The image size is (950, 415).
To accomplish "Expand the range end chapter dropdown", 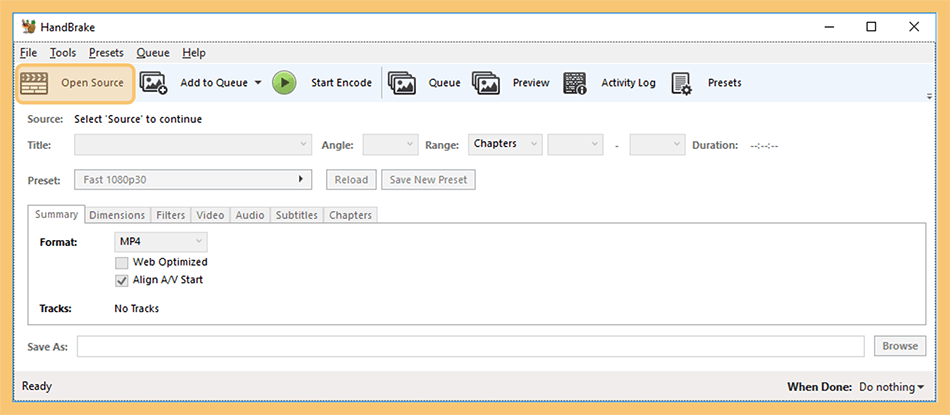I will click(x=657, y=145).
